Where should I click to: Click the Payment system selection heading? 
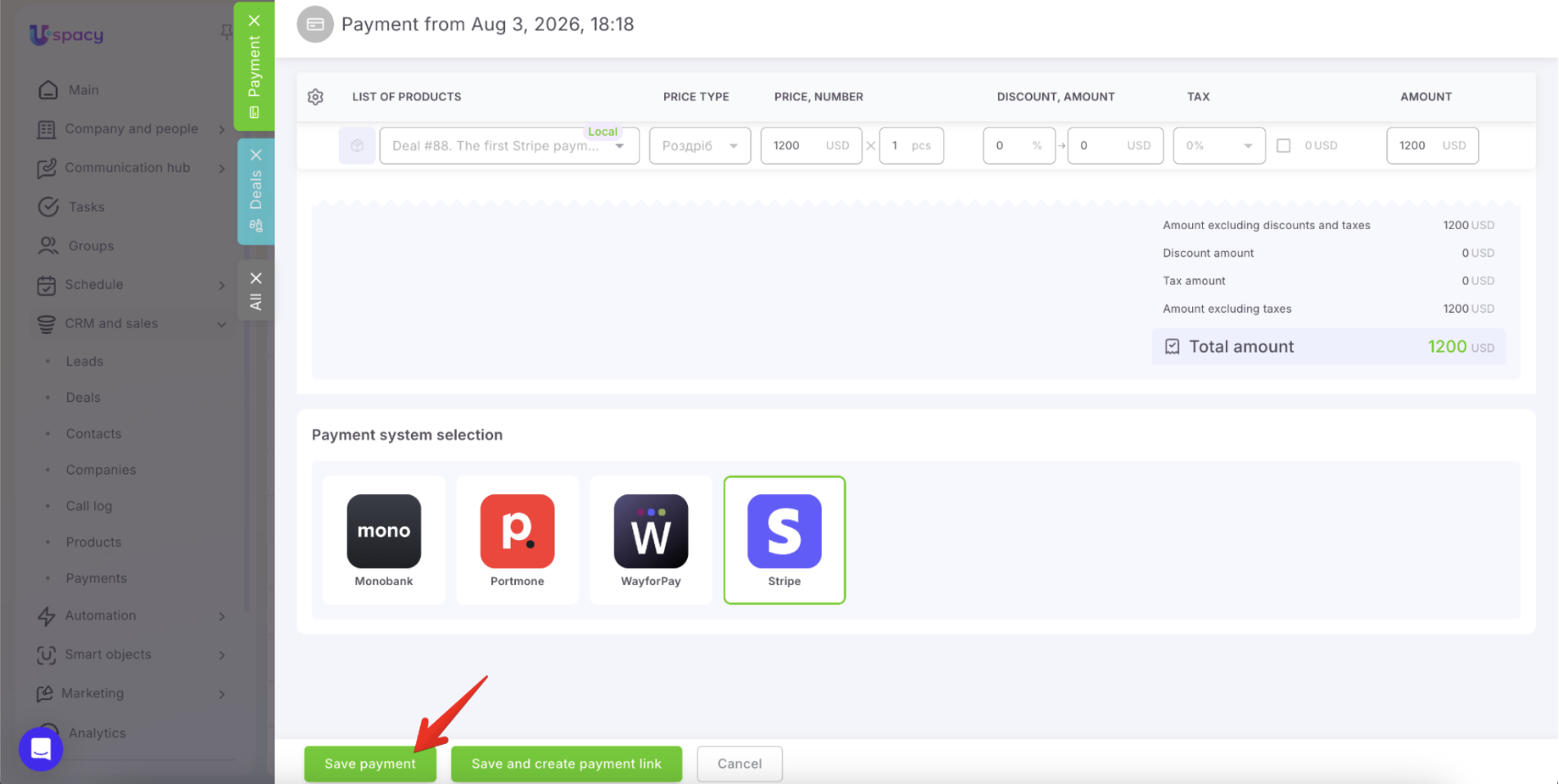[x=407, y=435]
